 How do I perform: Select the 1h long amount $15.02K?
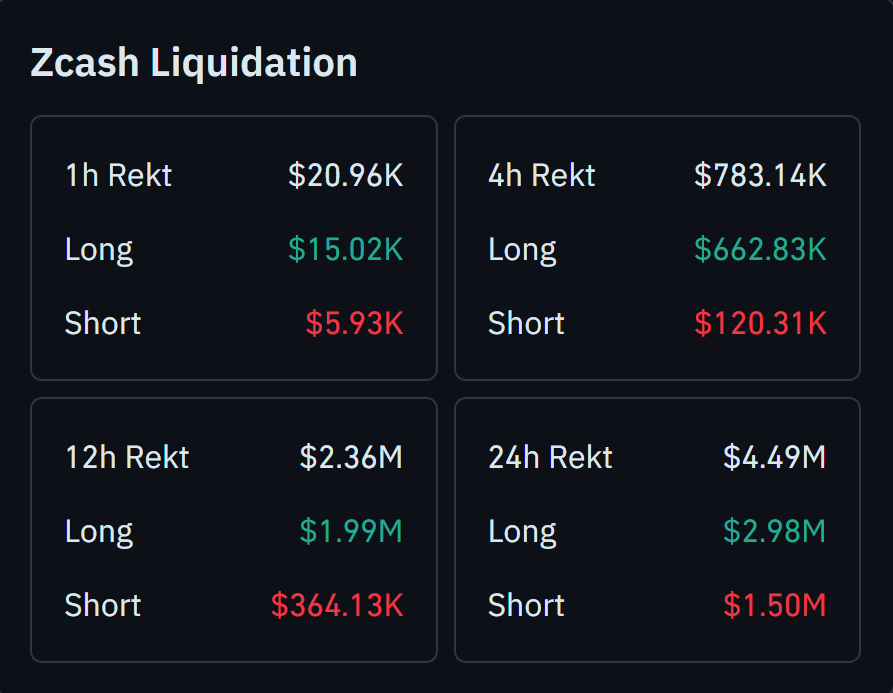(x=345, y=250)
